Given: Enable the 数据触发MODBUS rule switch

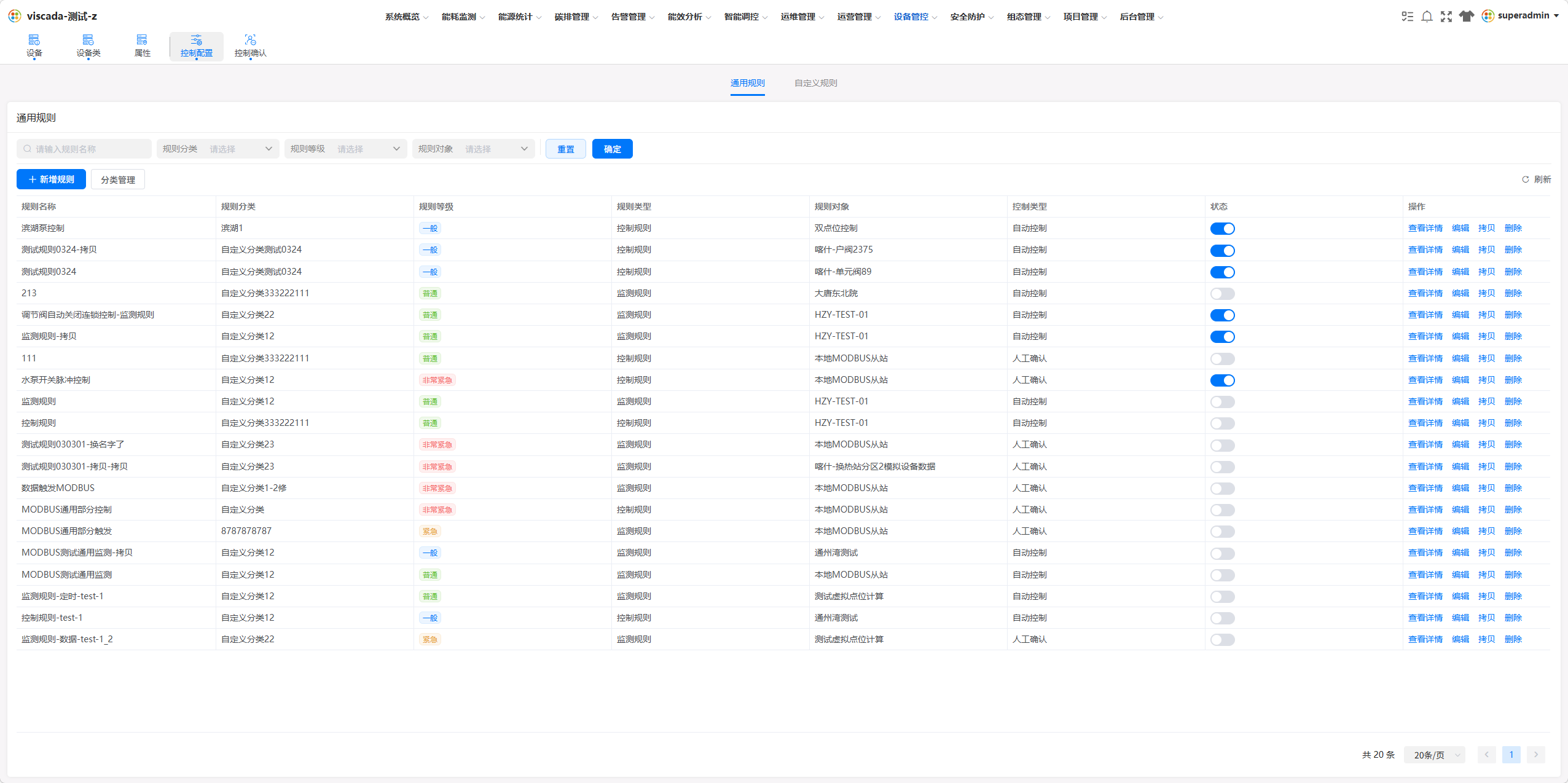Looking at the screenshot, I should (x=1222, y=488).
